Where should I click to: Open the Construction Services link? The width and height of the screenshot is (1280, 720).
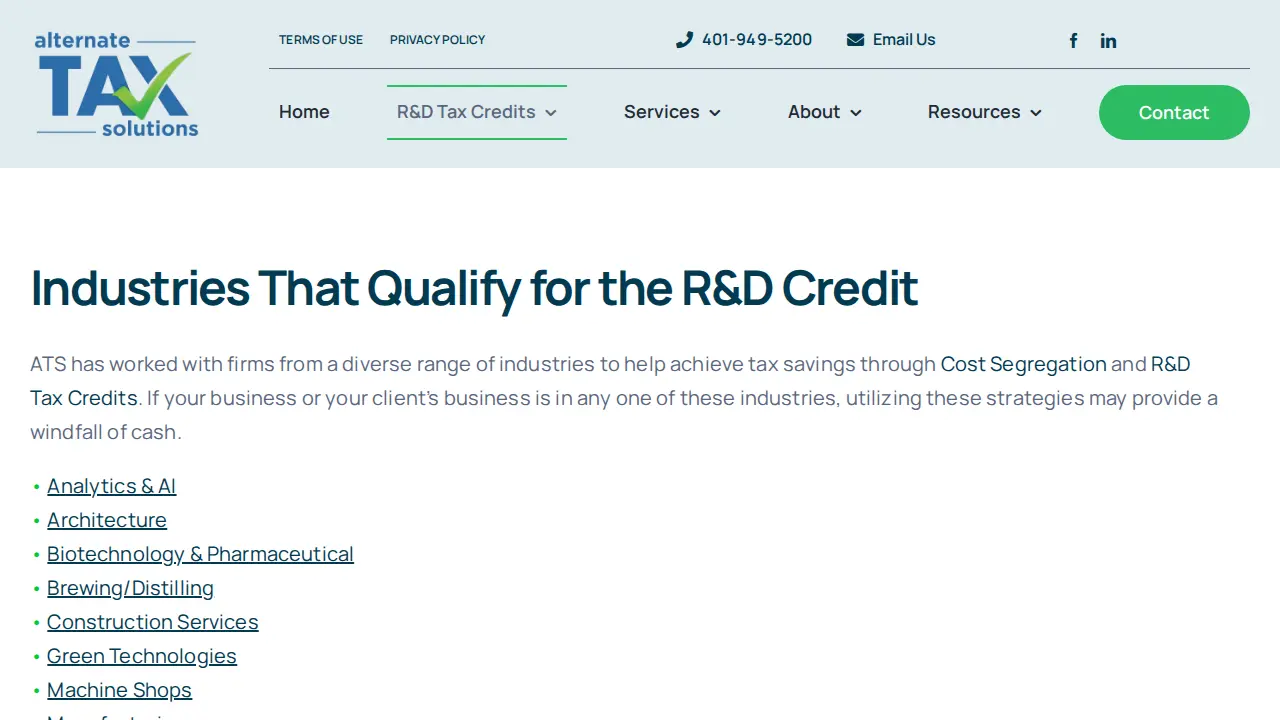[x=153, y=622]
